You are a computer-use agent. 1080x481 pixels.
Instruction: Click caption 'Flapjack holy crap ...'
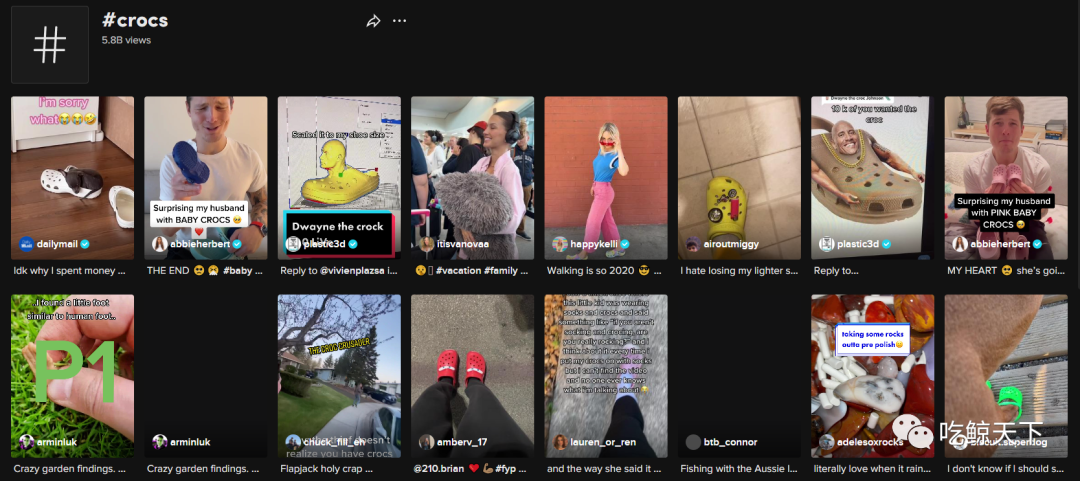(x=326, y=469)
